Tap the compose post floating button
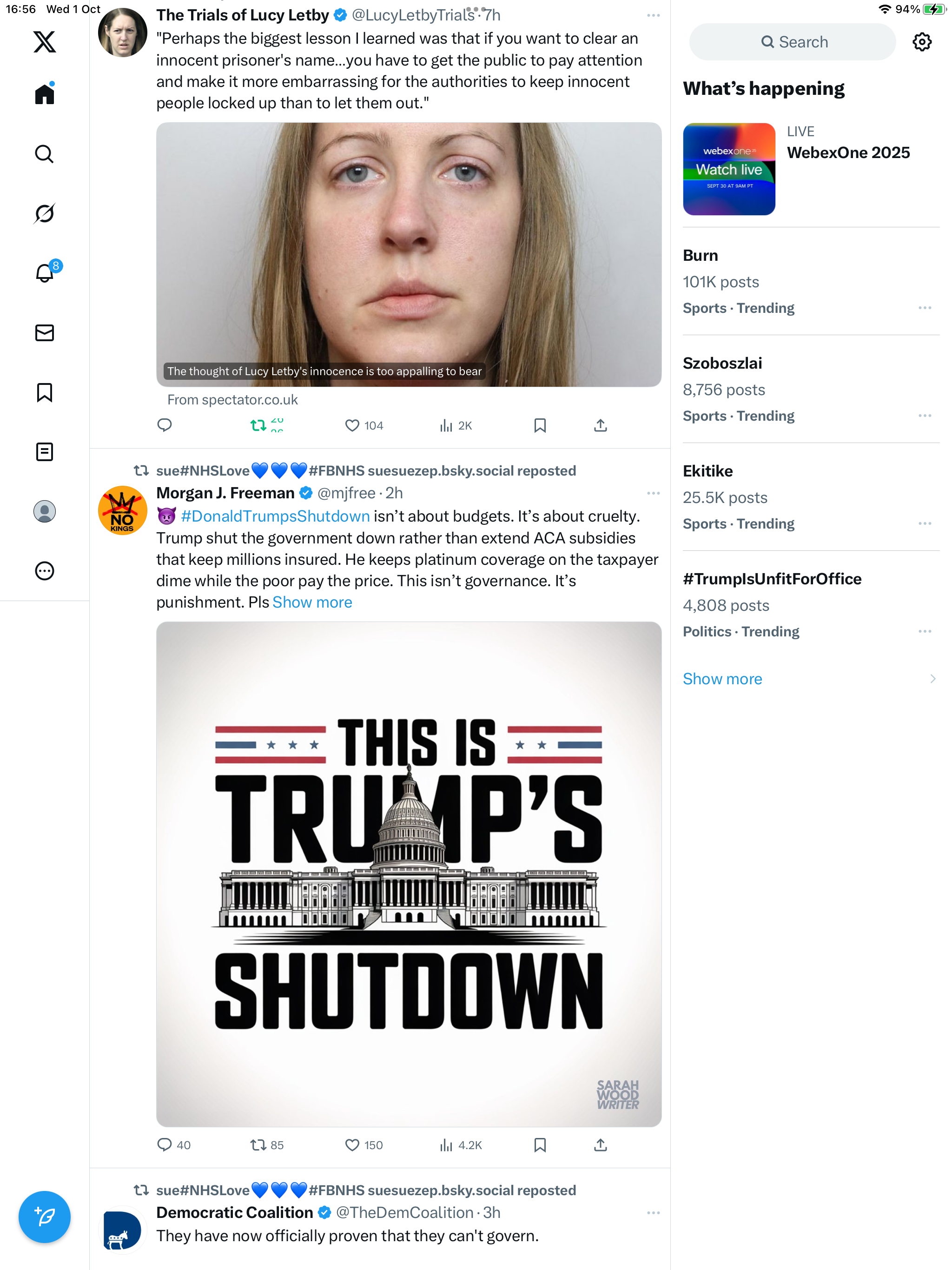 (44, 1217)
